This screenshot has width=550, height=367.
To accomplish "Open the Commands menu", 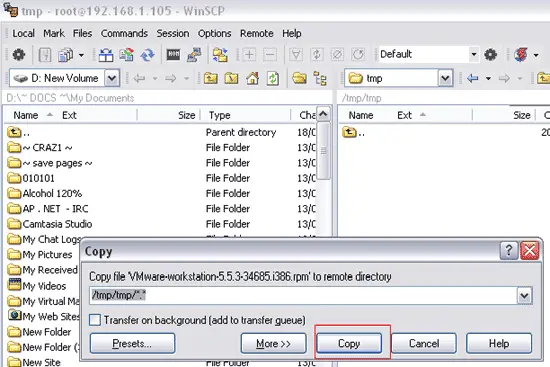I will (x=124, y=33).
